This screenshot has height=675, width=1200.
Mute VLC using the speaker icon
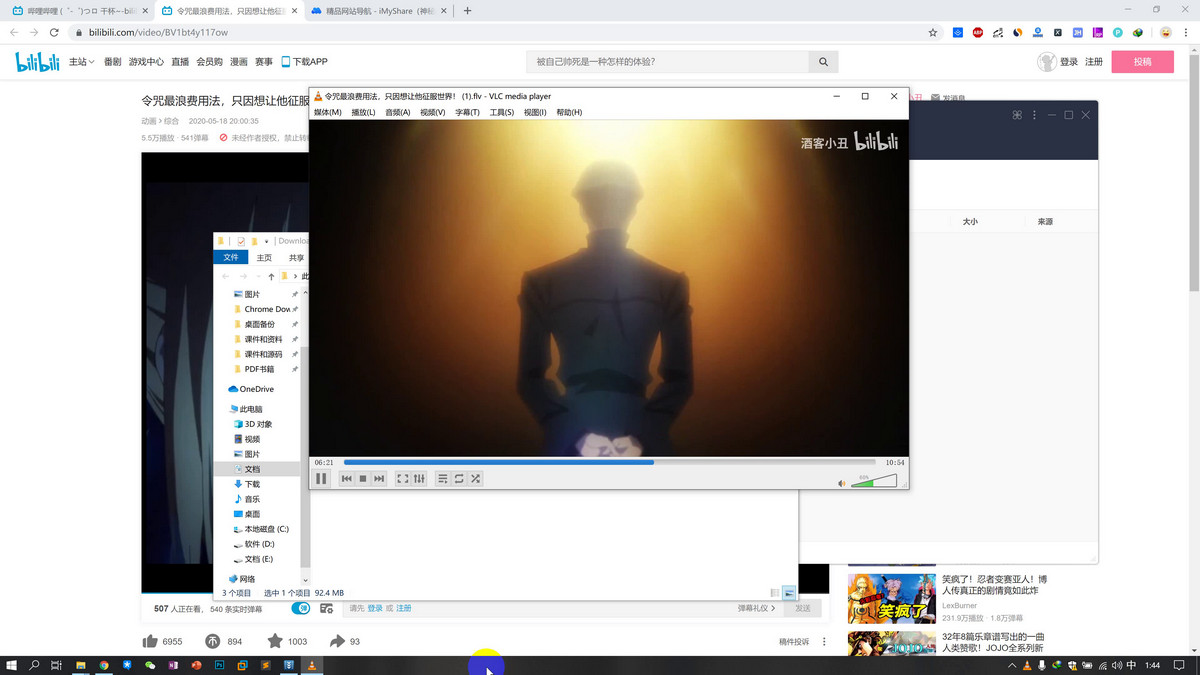[x=841, y=484]
